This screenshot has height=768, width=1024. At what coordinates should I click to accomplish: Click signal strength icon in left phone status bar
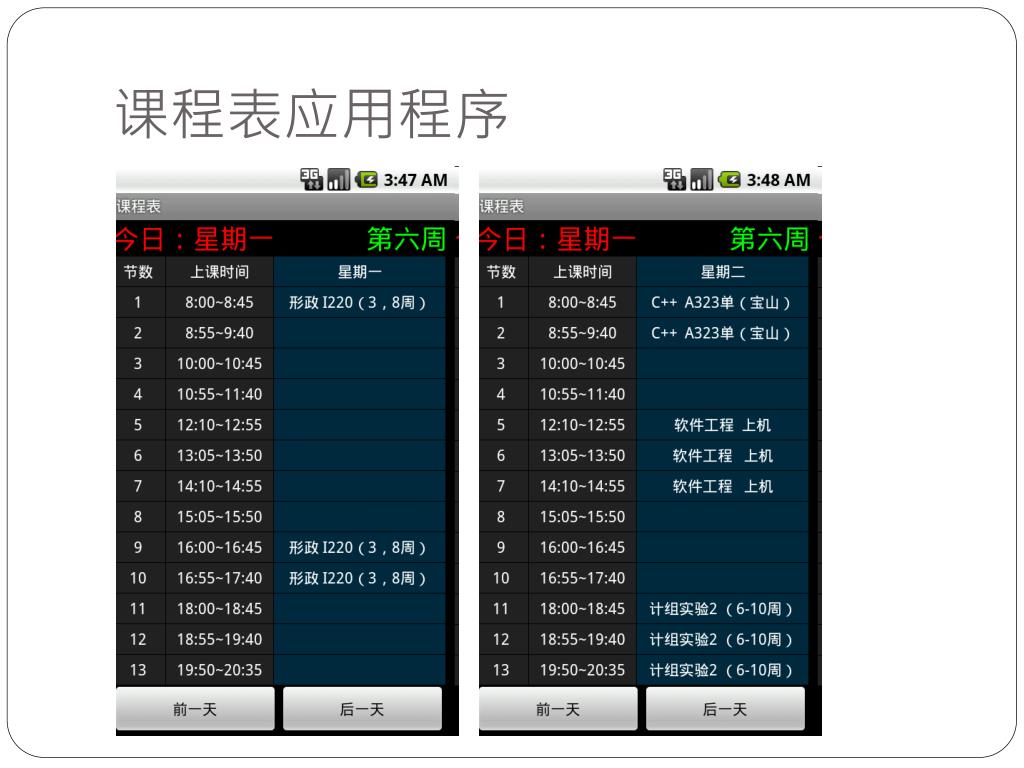coord(338,179)
